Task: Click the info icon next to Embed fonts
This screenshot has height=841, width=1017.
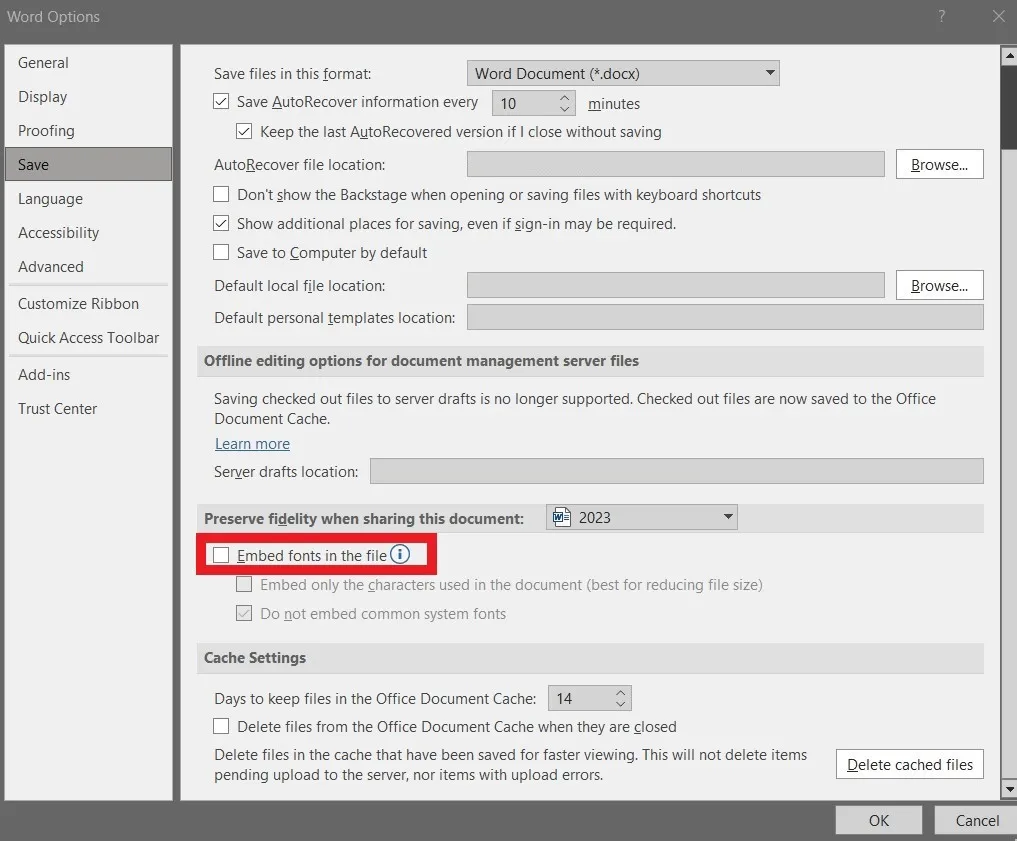Action: (400, 554)
